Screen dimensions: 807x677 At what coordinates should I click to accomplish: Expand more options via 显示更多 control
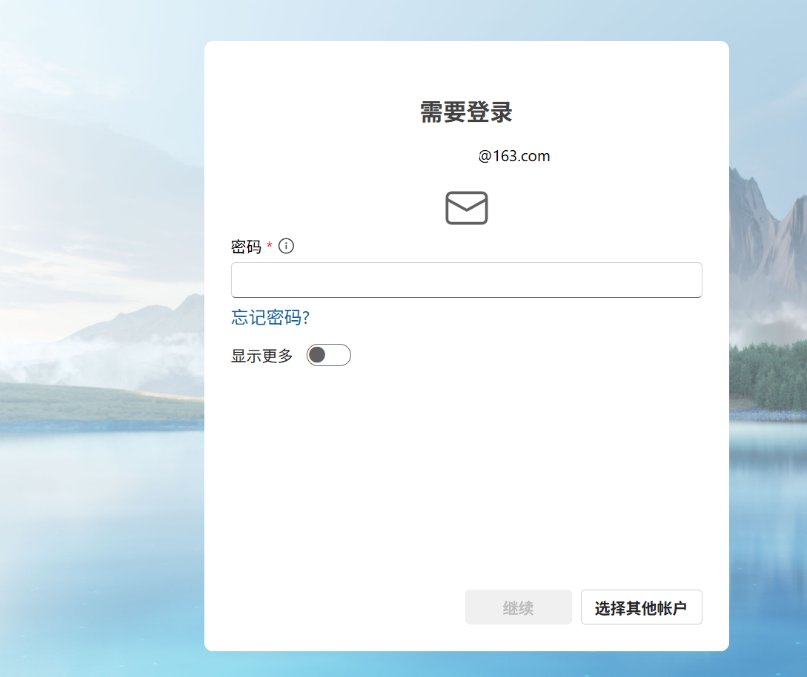(x=328, y=355)
